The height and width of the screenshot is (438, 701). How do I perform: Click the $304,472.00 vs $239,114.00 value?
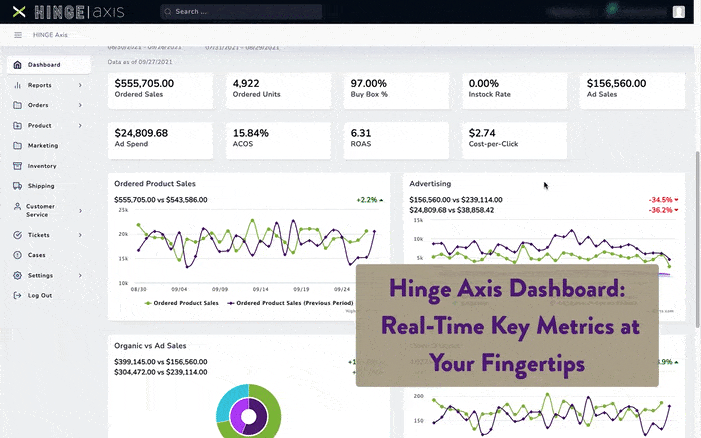tap(160, 372)
